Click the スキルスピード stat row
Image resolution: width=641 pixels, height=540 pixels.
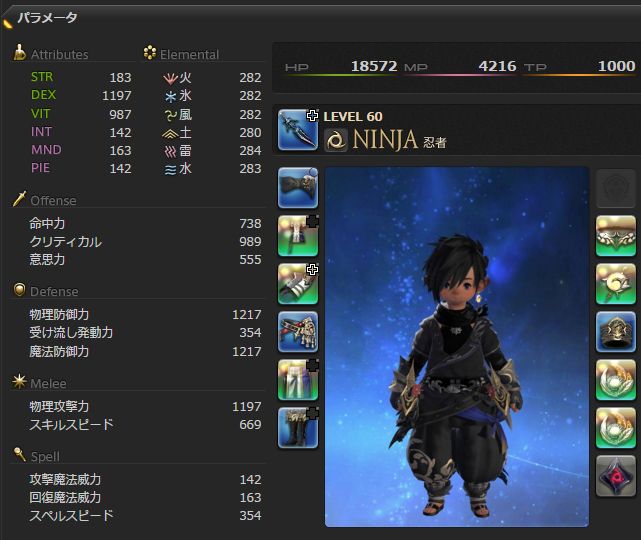145,424
